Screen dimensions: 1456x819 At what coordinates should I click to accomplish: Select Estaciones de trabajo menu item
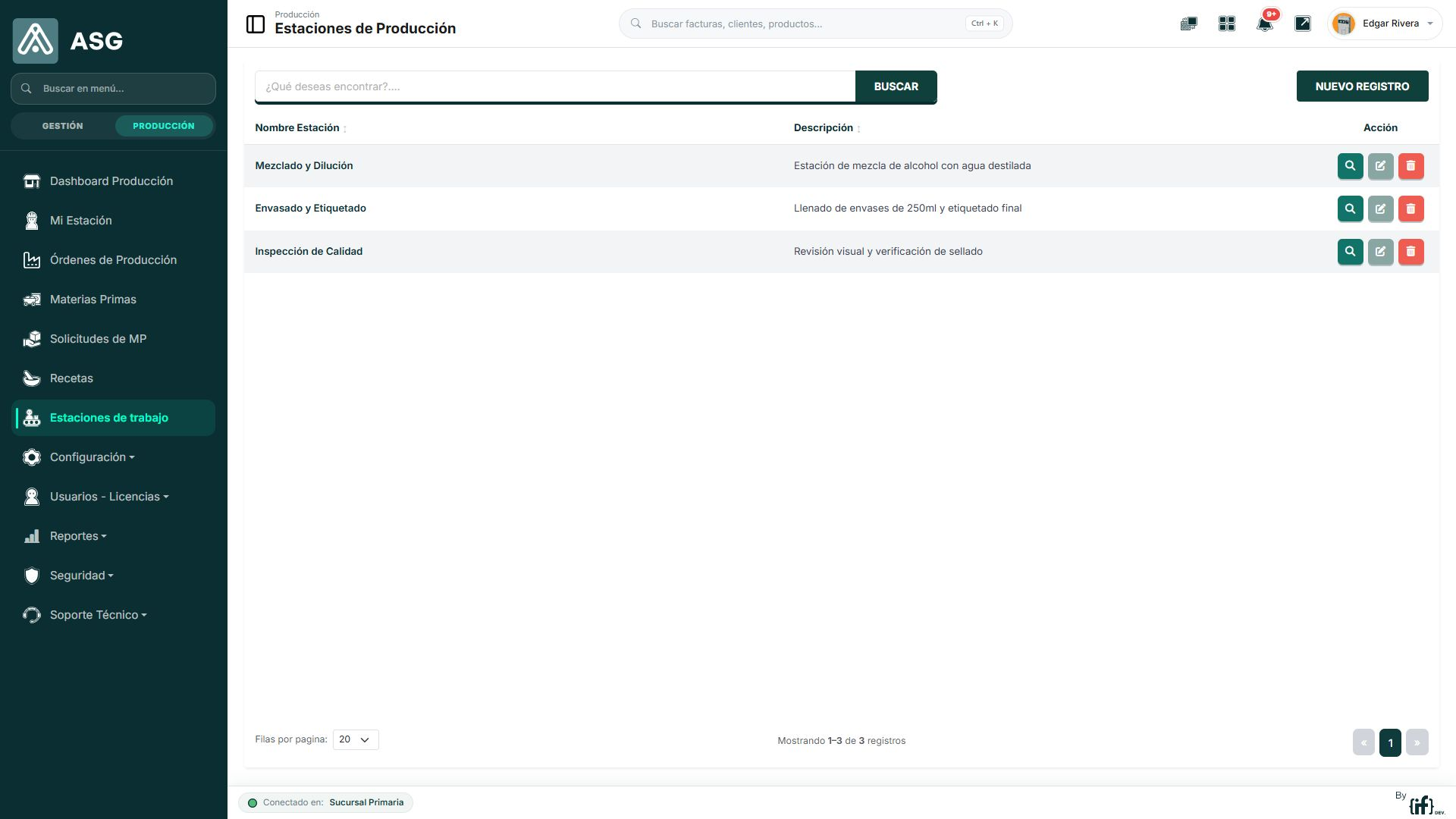[114, 418]
